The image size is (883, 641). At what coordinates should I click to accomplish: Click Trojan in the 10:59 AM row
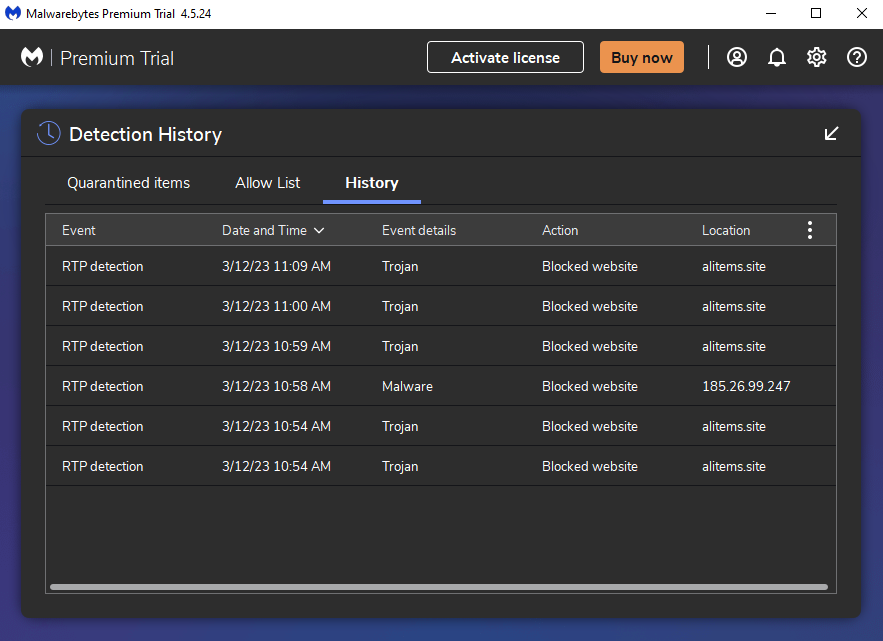click(x=400, y=346)
